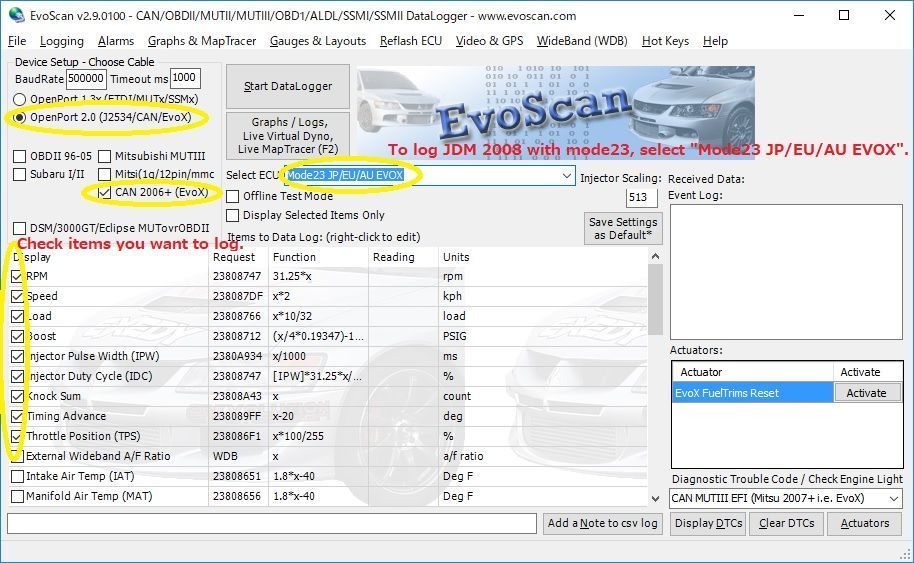Uncheck the RPM log item
The width and height of the screenshot is (914, 563).
pos(17,276)
